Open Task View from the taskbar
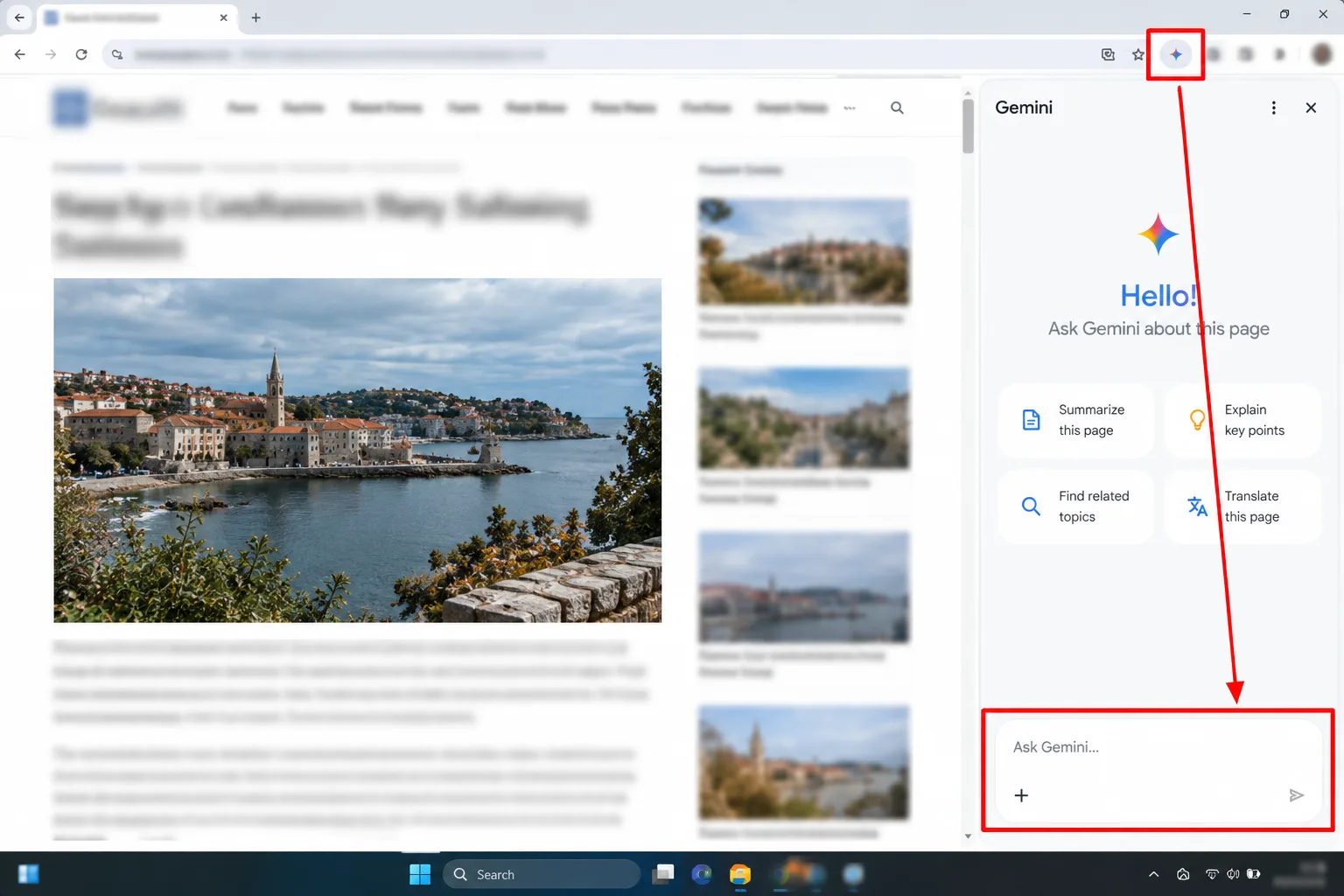Image resolution: width=1344 pixels, height=896 pixels. (664, 874)
